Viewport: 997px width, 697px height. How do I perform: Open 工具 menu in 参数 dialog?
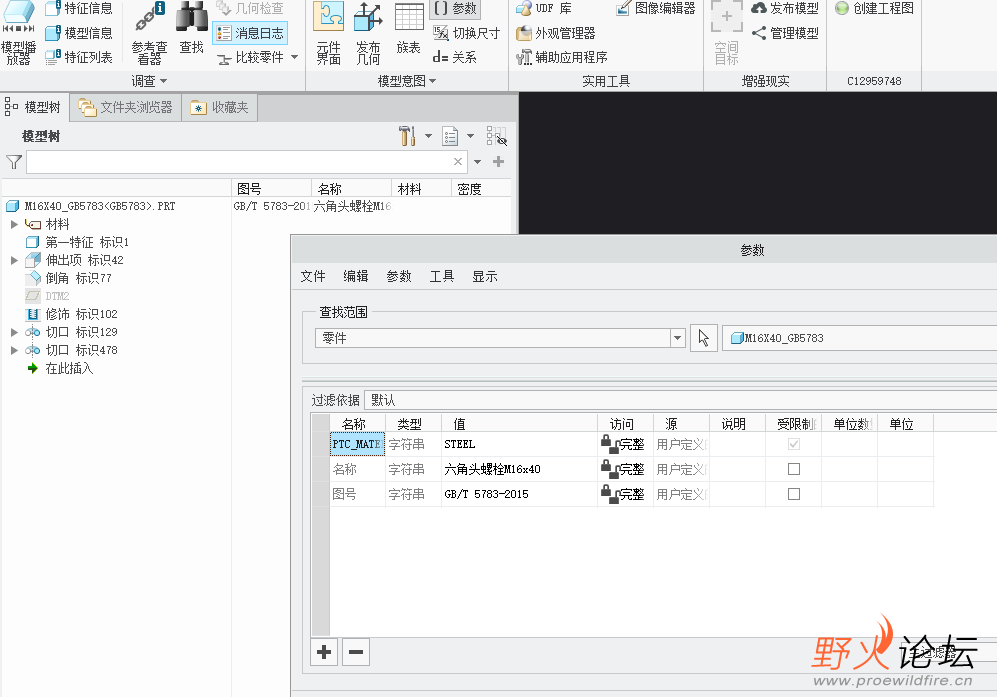(442, 276)
